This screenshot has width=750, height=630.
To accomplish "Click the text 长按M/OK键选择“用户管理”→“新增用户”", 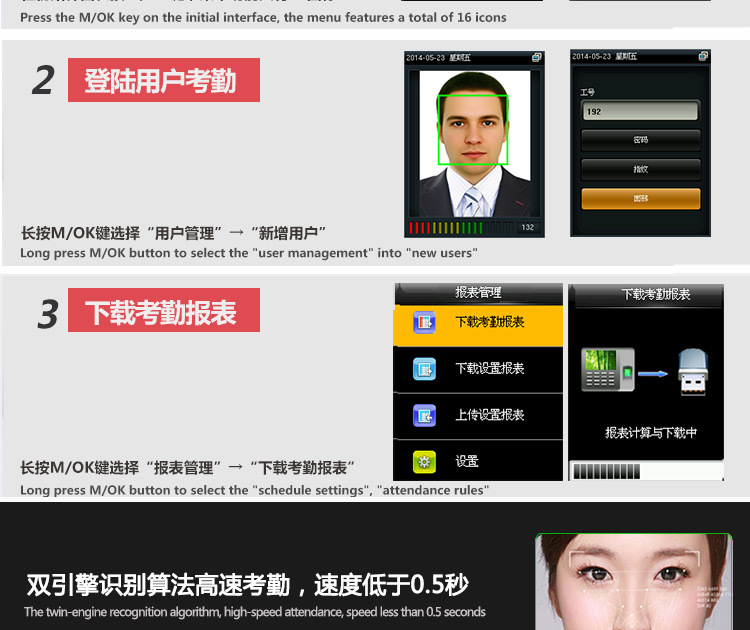I will (173, 233).
